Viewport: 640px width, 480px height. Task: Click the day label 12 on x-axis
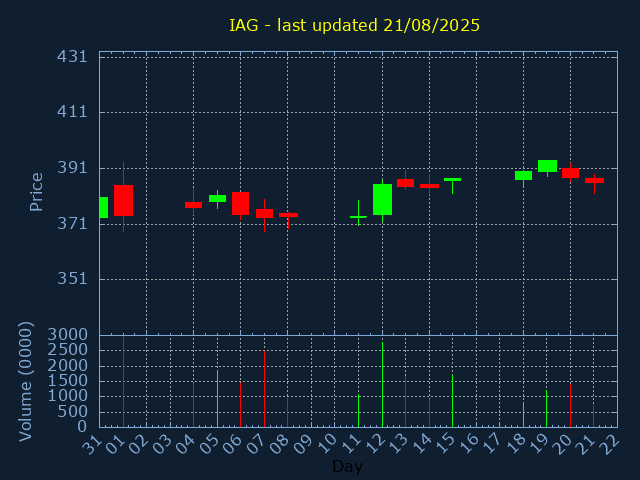coord(376,443)
